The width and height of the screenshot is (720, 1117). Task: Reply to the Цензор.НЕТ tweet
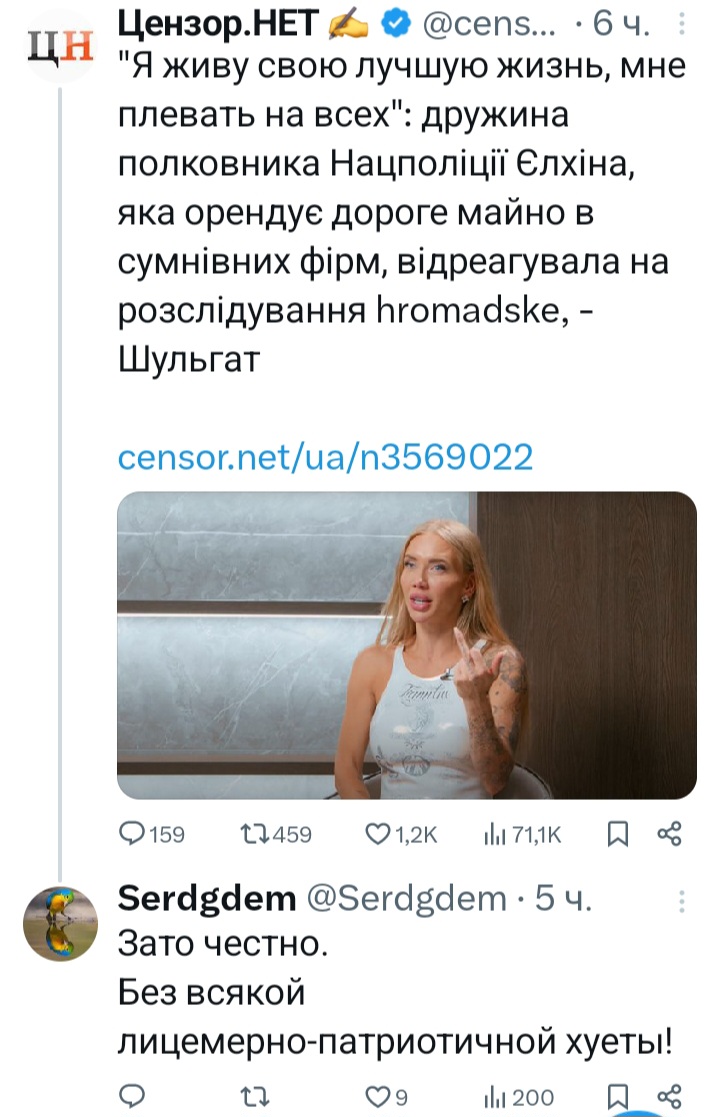point(133,834)
